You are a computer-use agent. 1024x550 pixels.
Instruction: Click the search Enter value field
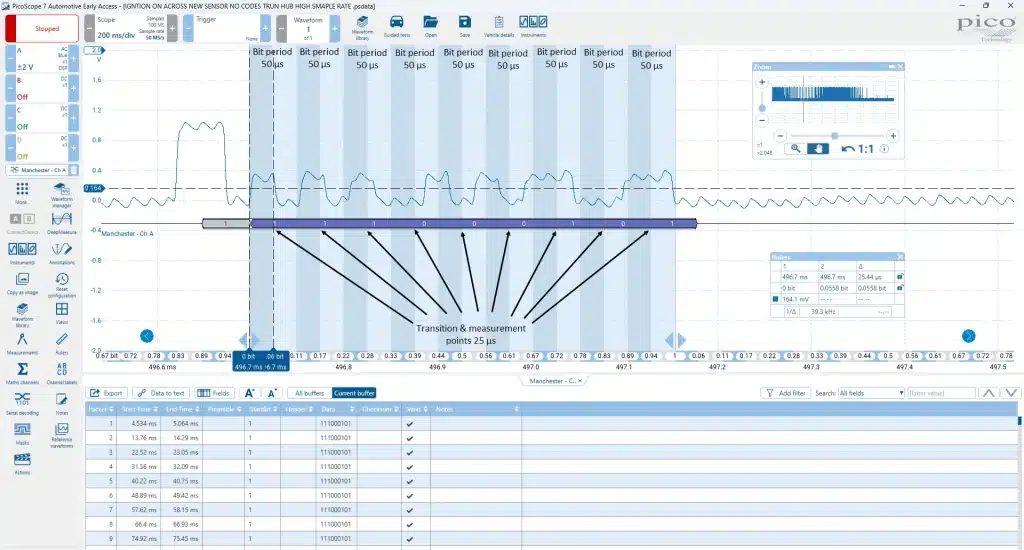point(941,393)
